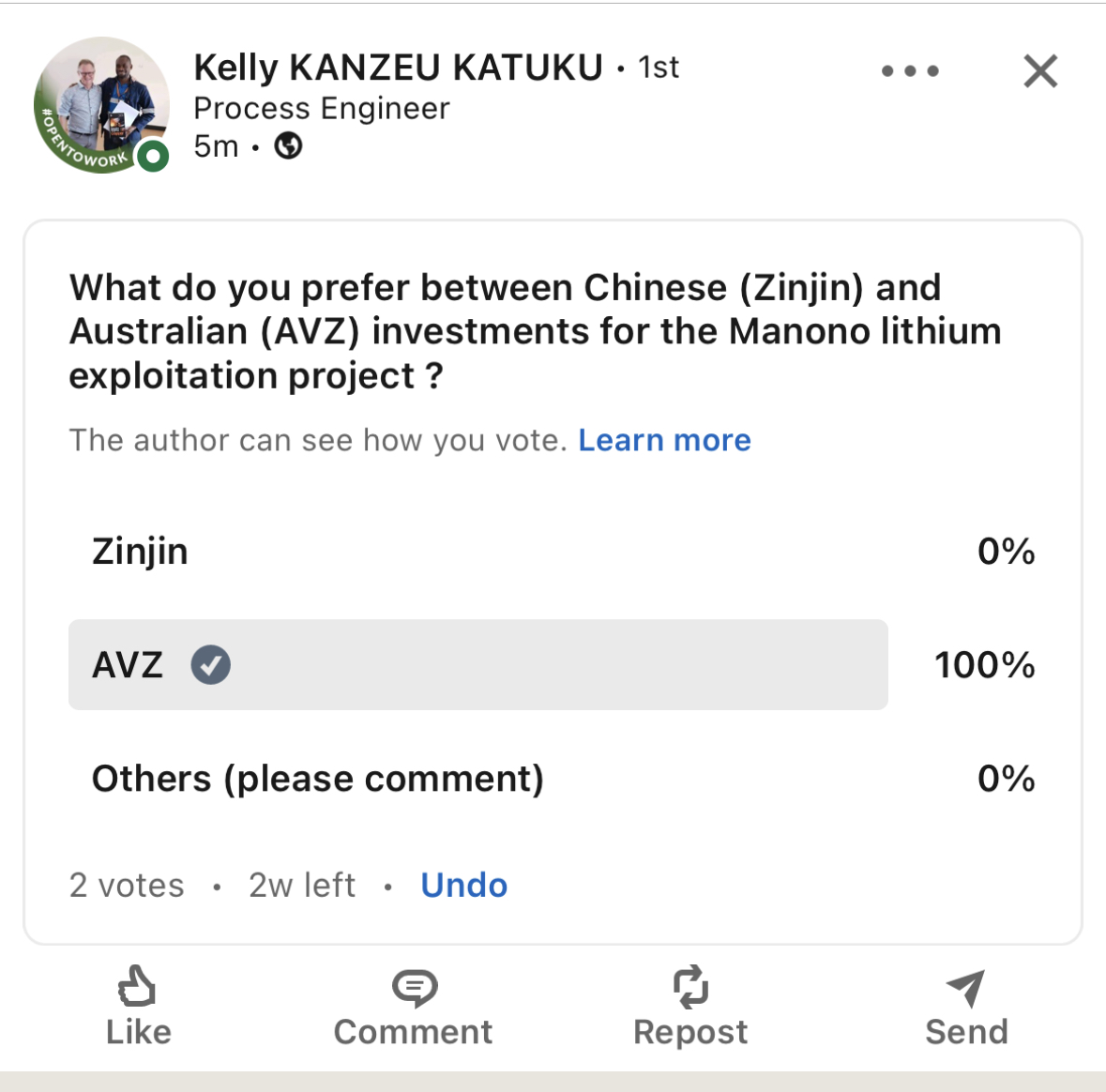
Task: Click the Like thumbs-up icon
Action: click(137, 987)
